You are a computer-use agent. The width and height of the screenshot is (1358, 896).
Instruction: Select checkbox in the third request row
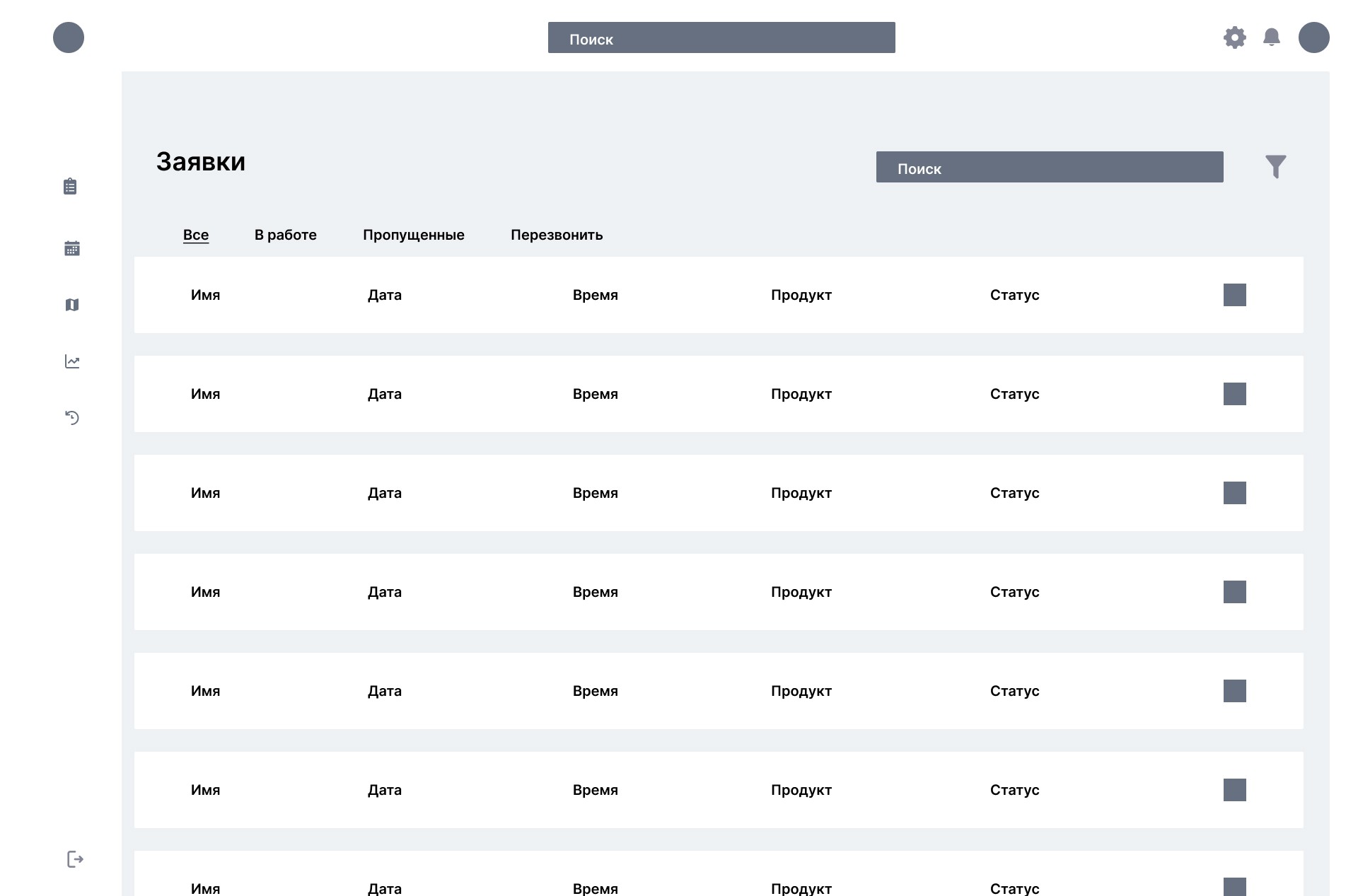point(1235,493)
